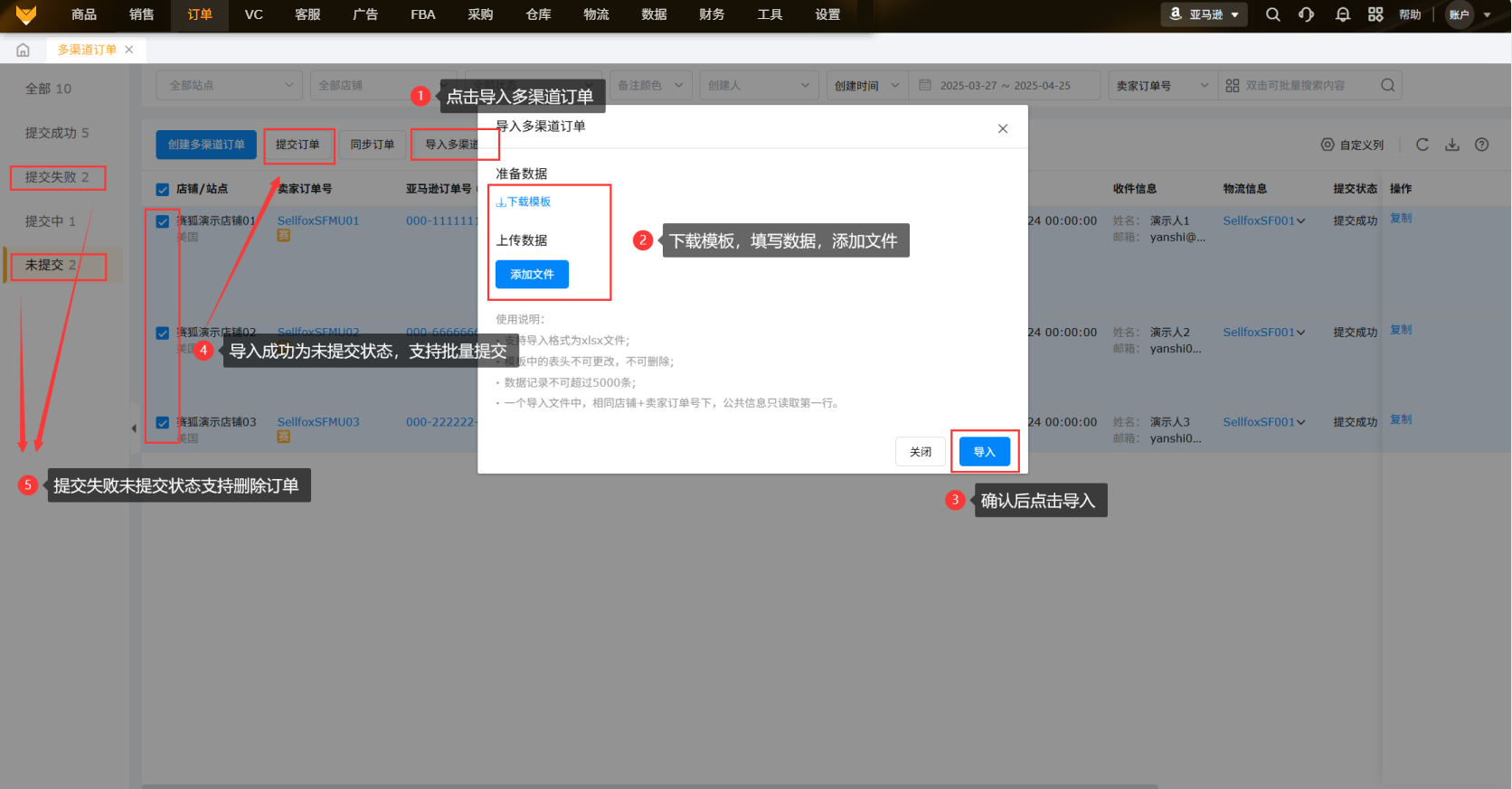This screenshot has width=1512, height=789.
Task: Open the 广告 menu
Action: [x=365, y=14]
